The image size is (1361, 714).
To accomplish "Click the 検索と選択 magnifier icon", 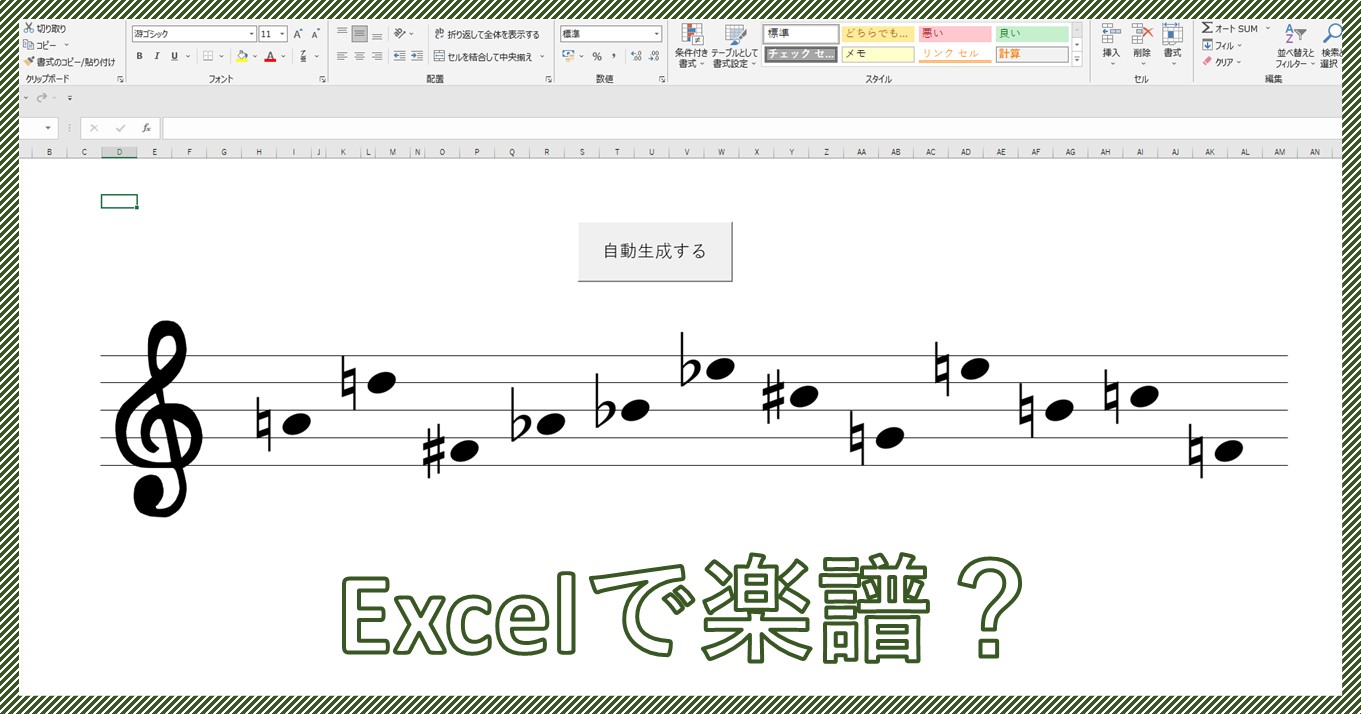I will [1332, 33].
